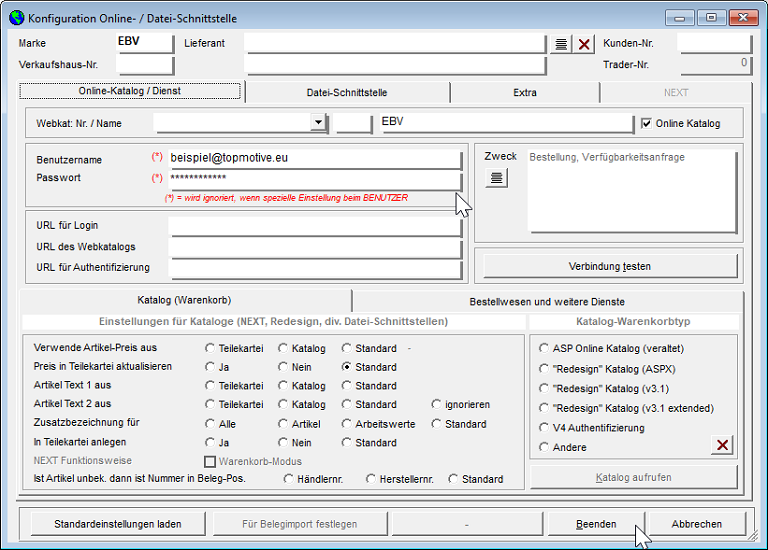This screenshot has width=768, height=550.
Task: Switch to Online-Katalog / Dienst tab
Action: click(130, 91)
